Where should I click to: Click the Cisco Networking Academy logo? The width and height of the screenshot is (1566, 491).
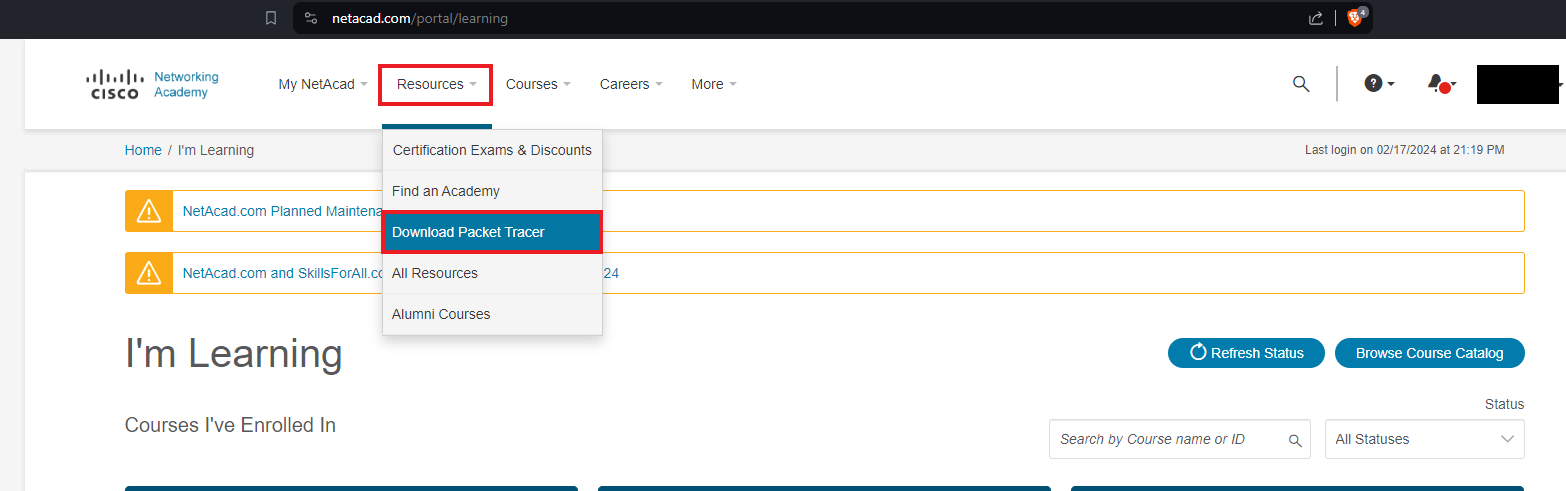[x=152, y=85]
